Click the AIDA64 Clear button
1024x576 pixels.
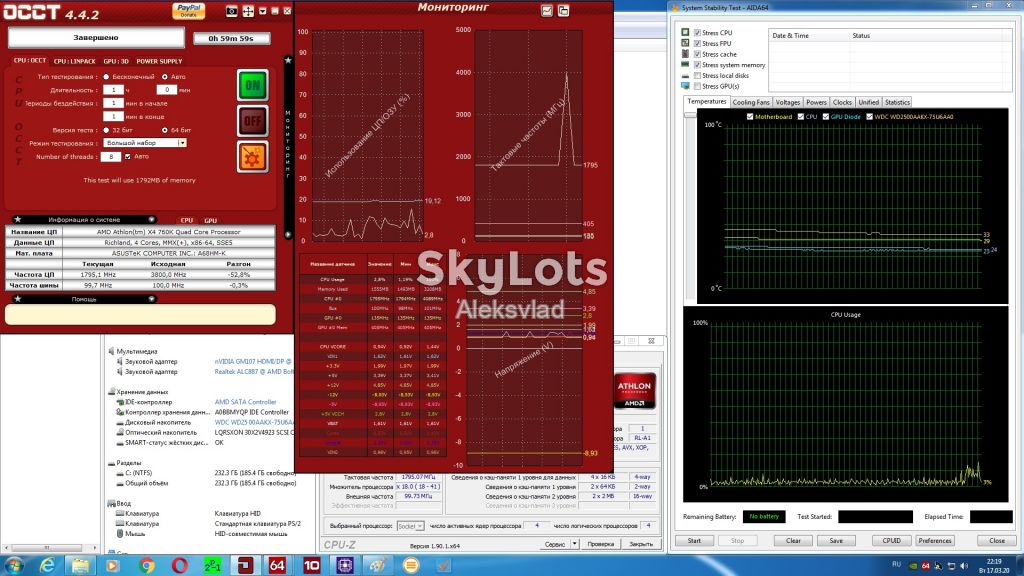point(793,541)
